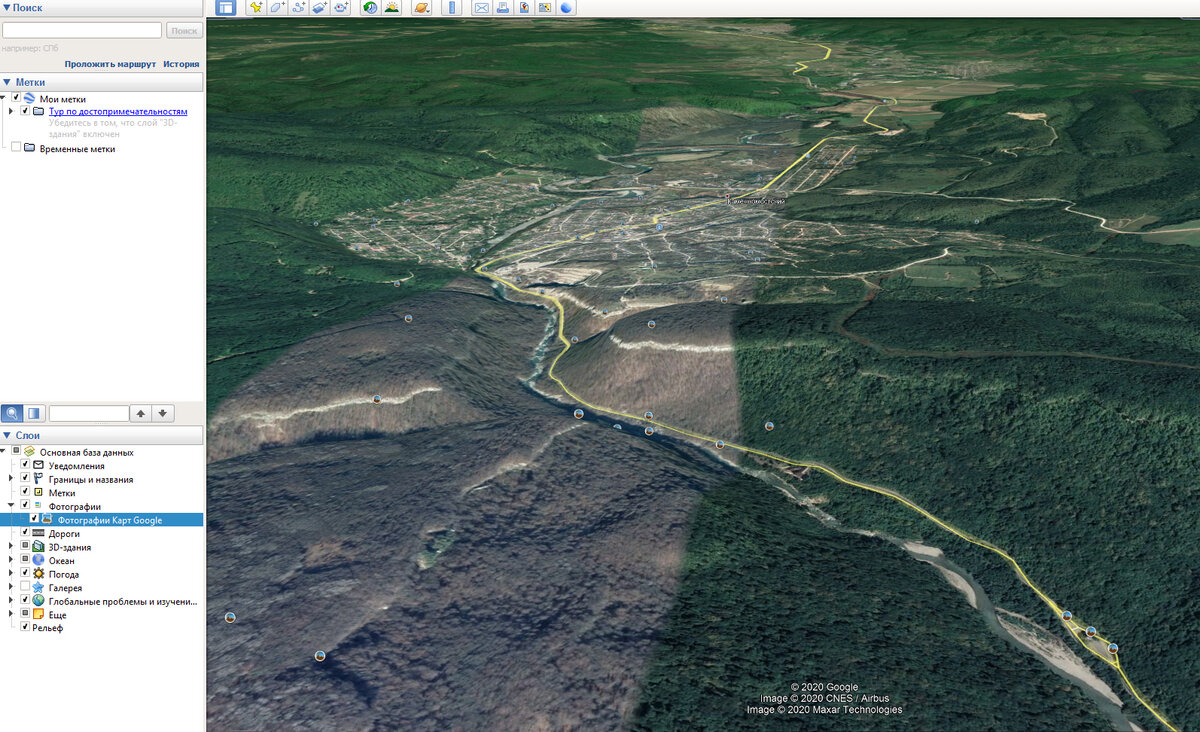Viewport: 1200px width, 732px height.
Task: Collapse the Фотографии tree branch
Action: [11, 504]
